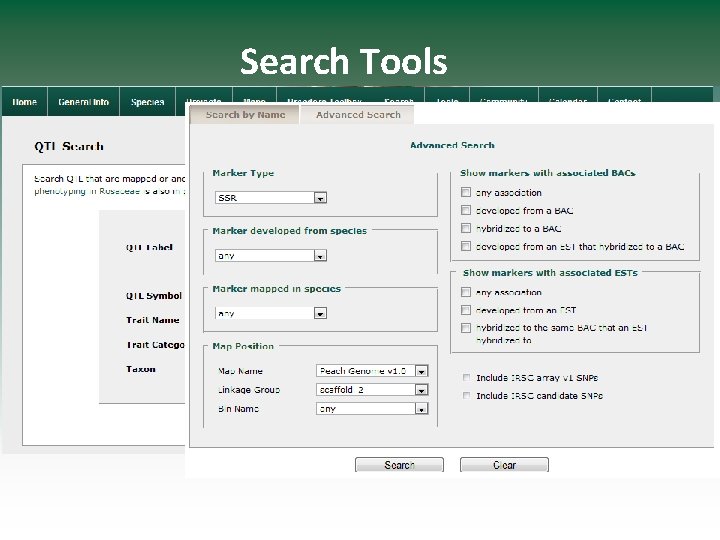This screenshot has height=540, width=720.
Task: Click the Linkage Group label text
Action: click(x=249, y=390)
